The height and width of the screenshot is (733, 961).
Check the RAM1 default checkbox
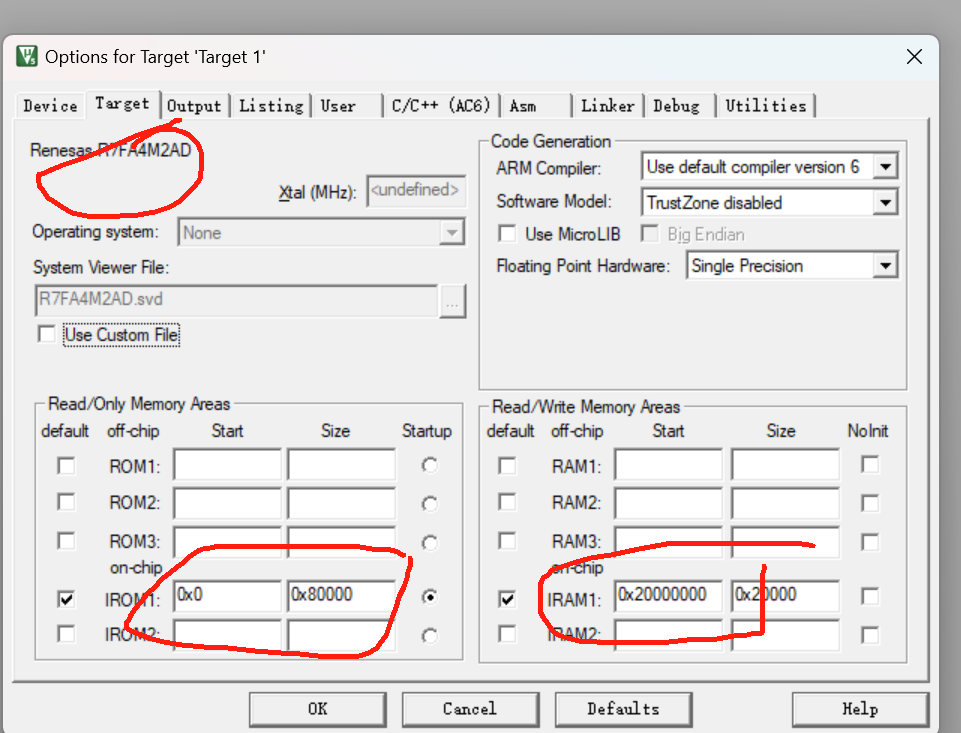click(507, 466)
